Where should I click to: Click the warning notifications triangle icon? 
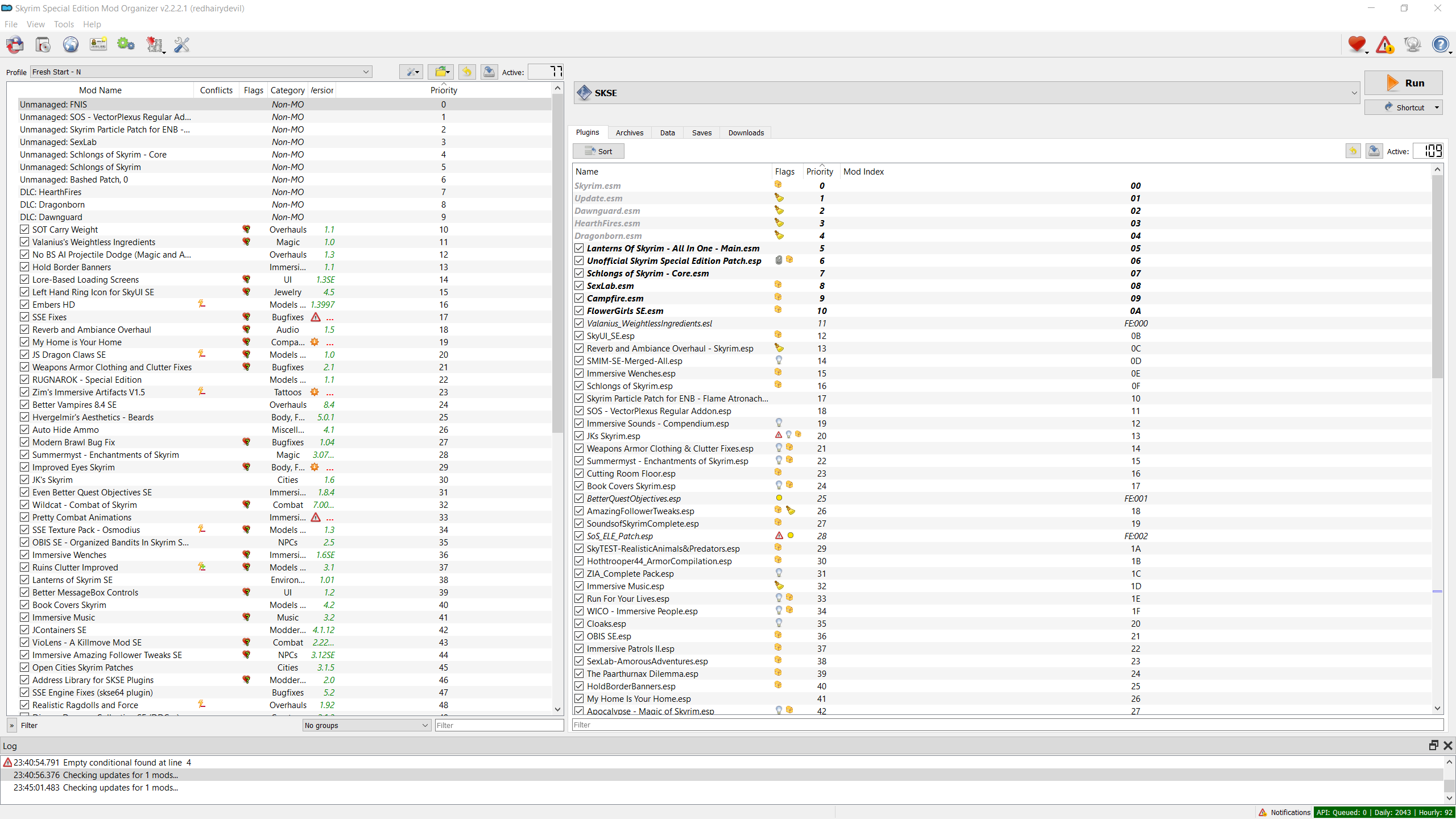(x=1384, y=44)
